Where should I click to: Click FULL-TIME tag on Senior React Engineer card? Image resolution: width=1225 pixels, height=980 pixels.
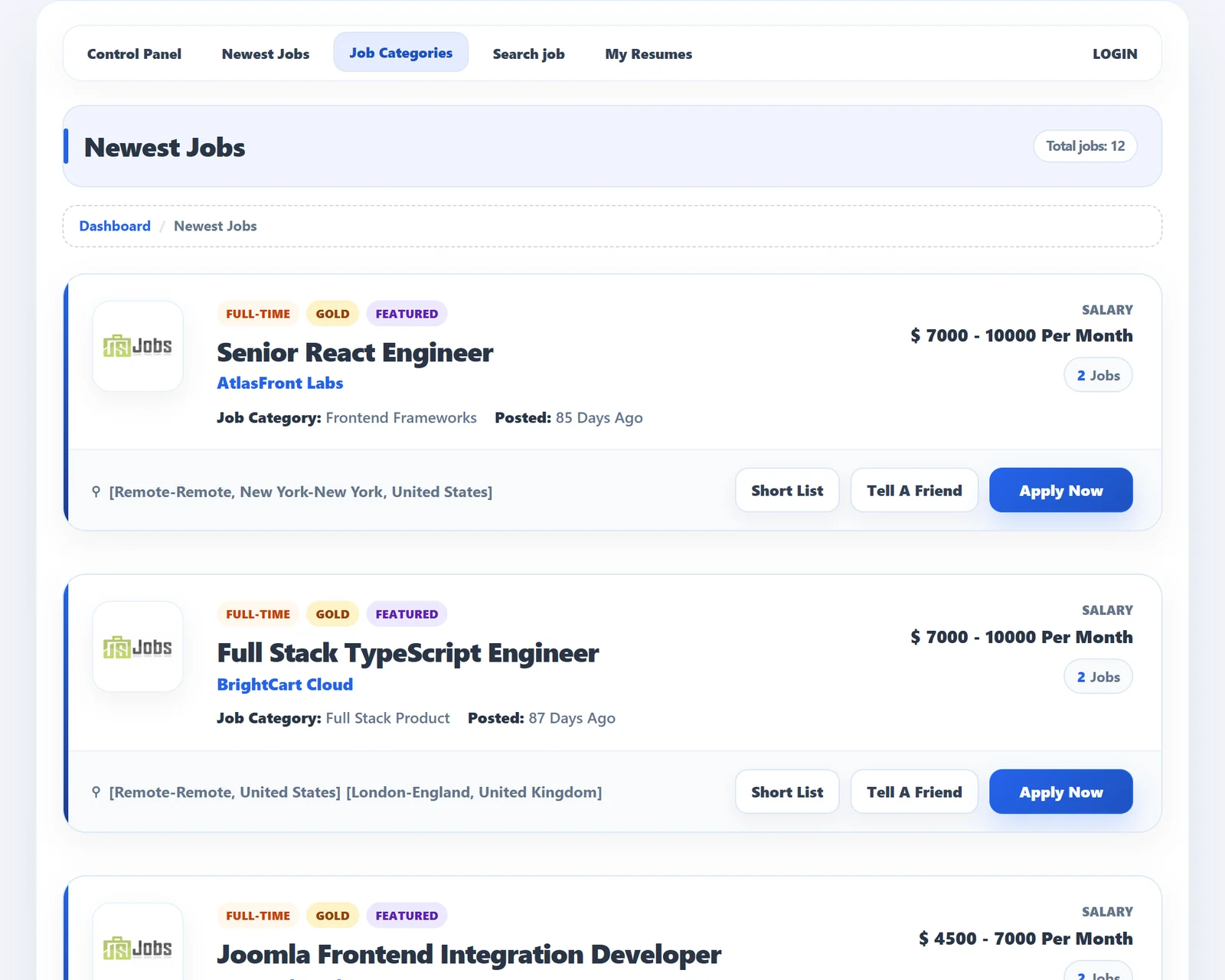point(258,314)
